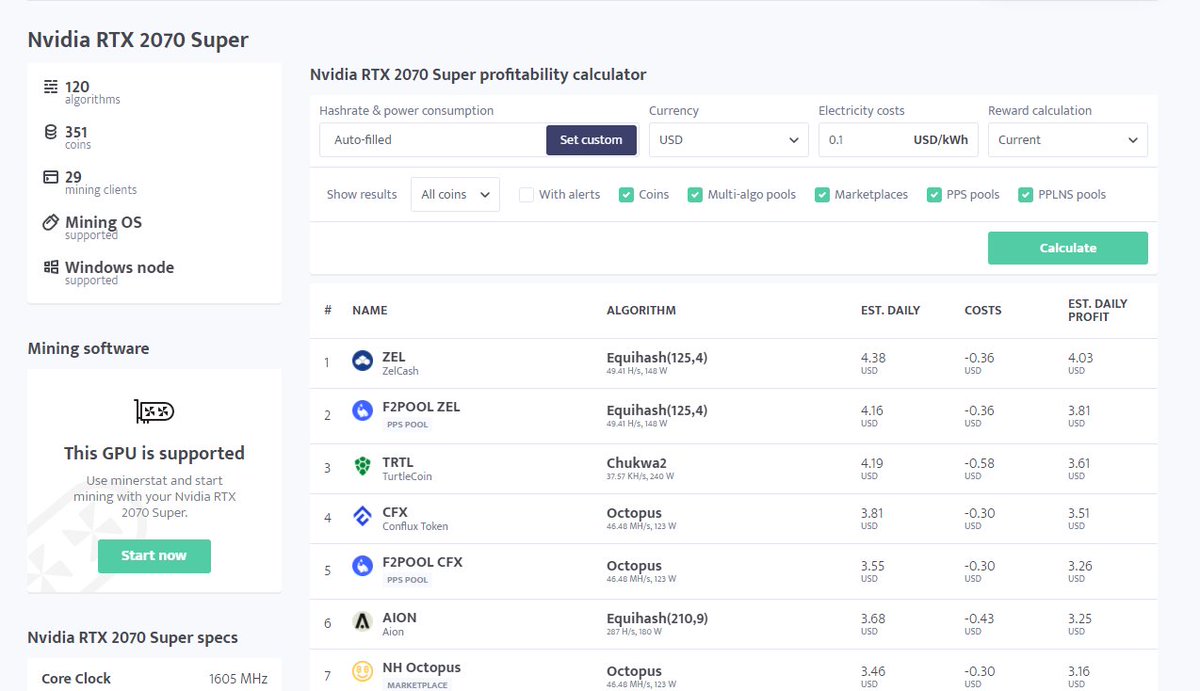The width and height of the screenshot is (1200, 691).
Task: Click the F2POOL CFX pool icon
Action: 363,566
